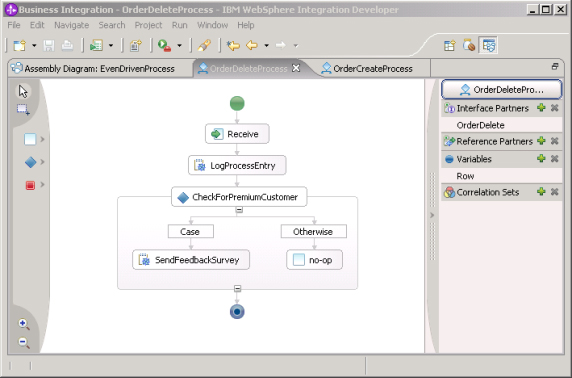Select the SendFeedbackSurvey activity

click(191, 260)
